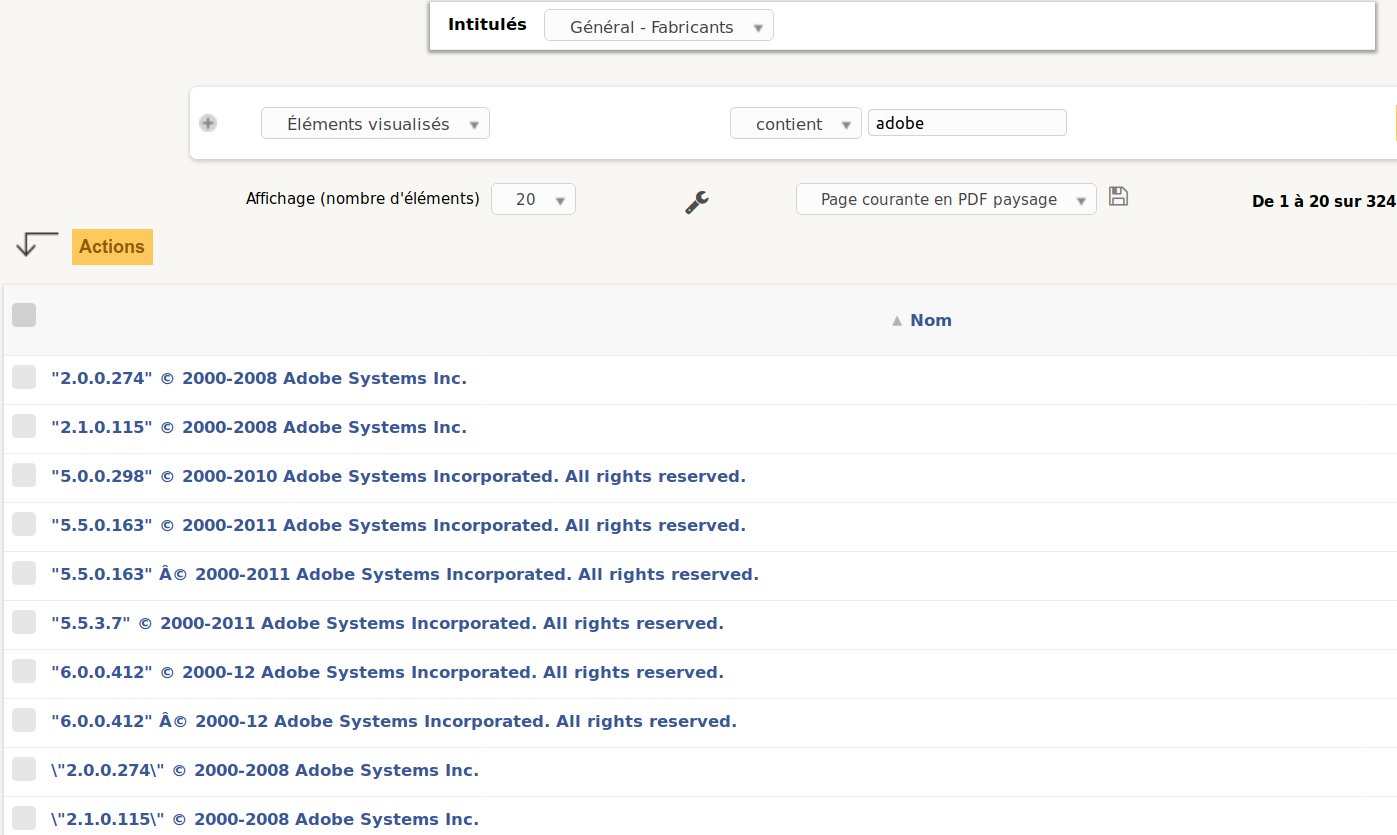Open "5.5.0.163" © 2000-2011 Adobe Systems link

[x=398, y=525]
